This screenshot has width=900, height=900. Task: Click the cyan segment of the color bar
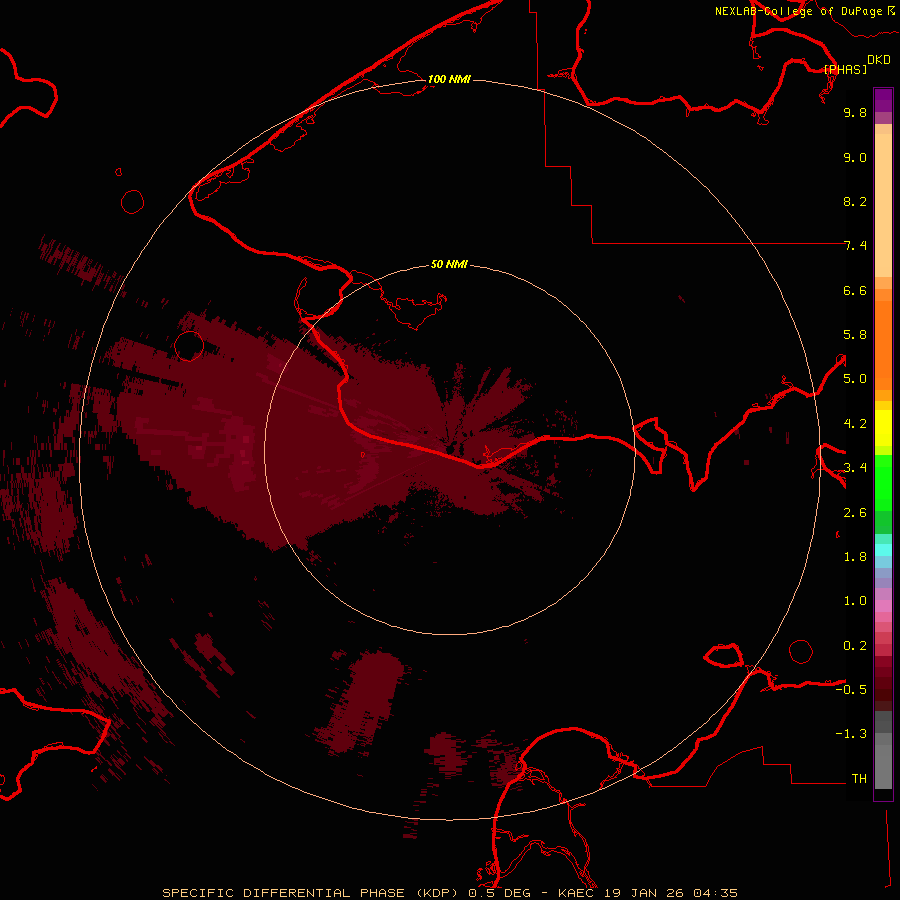pos(883,550)
